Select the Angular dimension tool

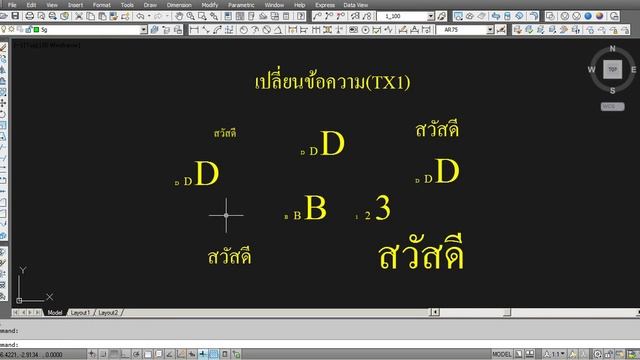point(278,30)
